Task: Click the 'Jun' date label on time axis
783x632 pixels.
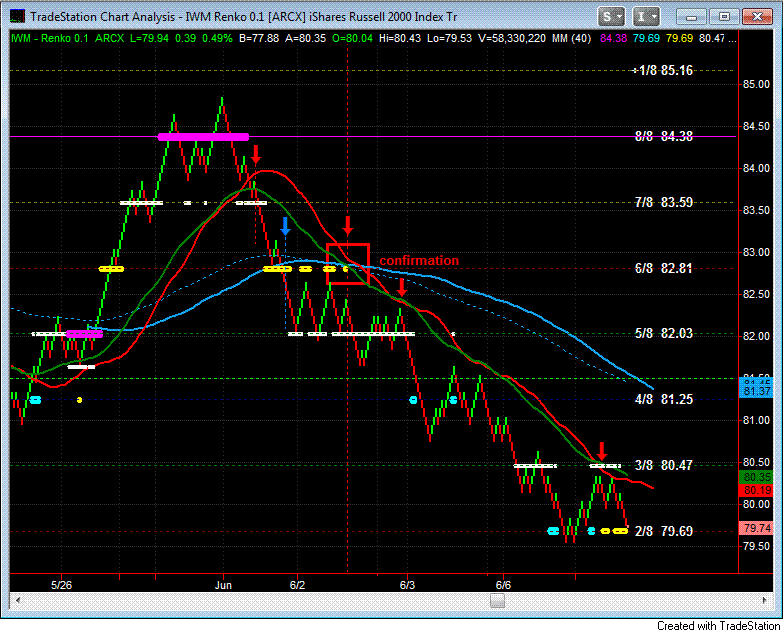Action: [x=223, y=585]
